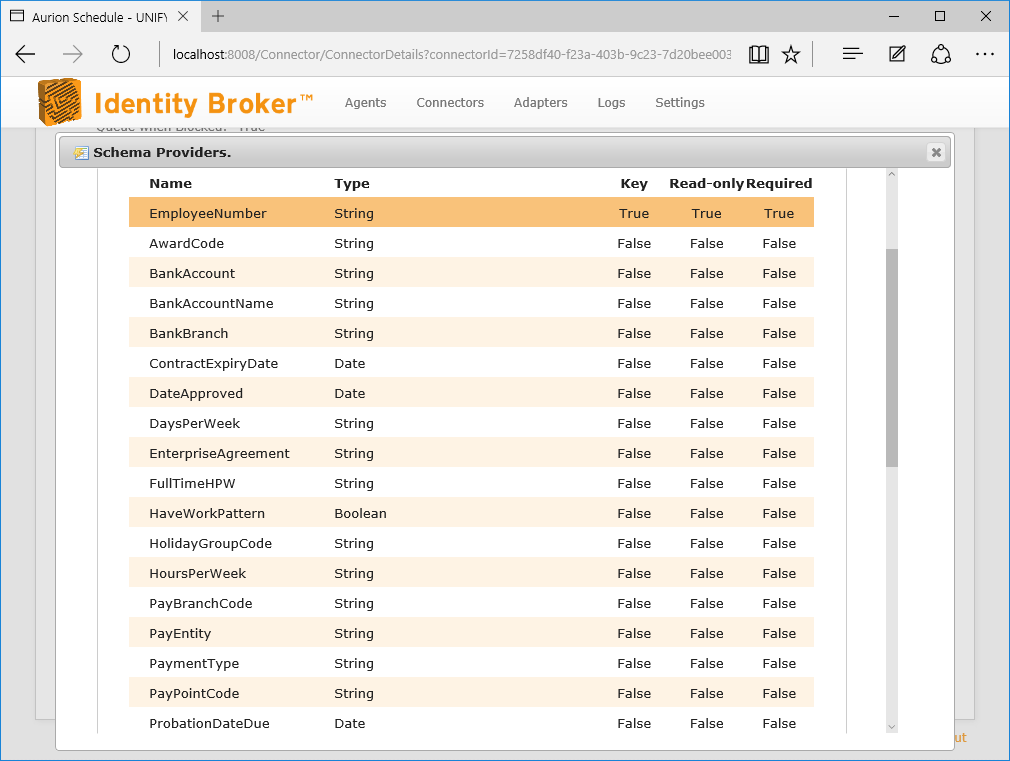Open the Settings menu
Image resolution: width=1010 pixels, height=761 pixels.
point(680,102)
